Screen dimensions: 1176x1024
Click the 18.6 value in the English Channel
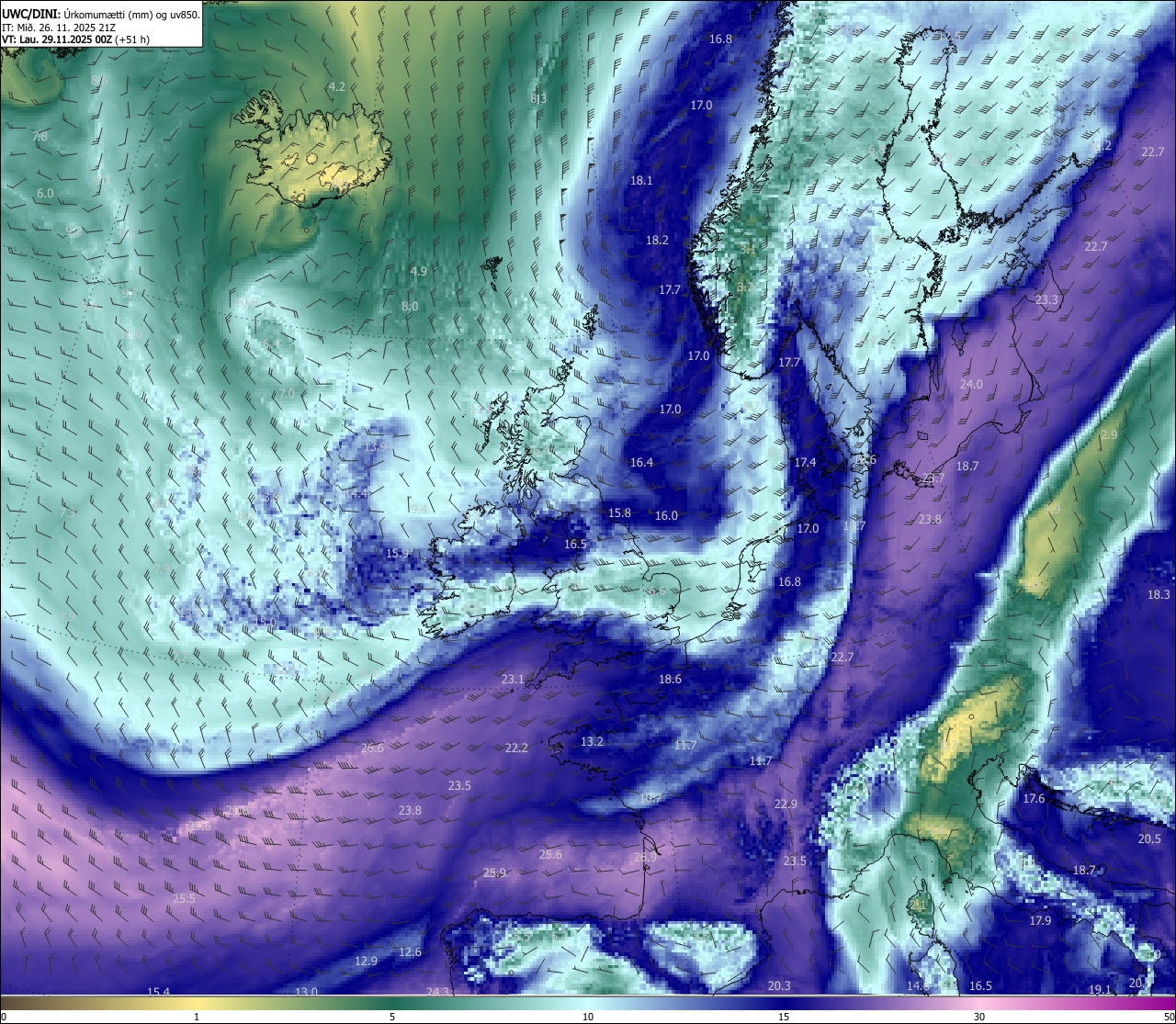670,679
